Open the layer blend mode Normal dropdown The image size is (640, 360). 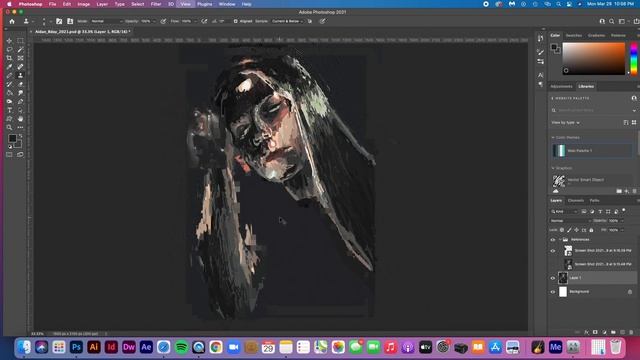[570, 221]
